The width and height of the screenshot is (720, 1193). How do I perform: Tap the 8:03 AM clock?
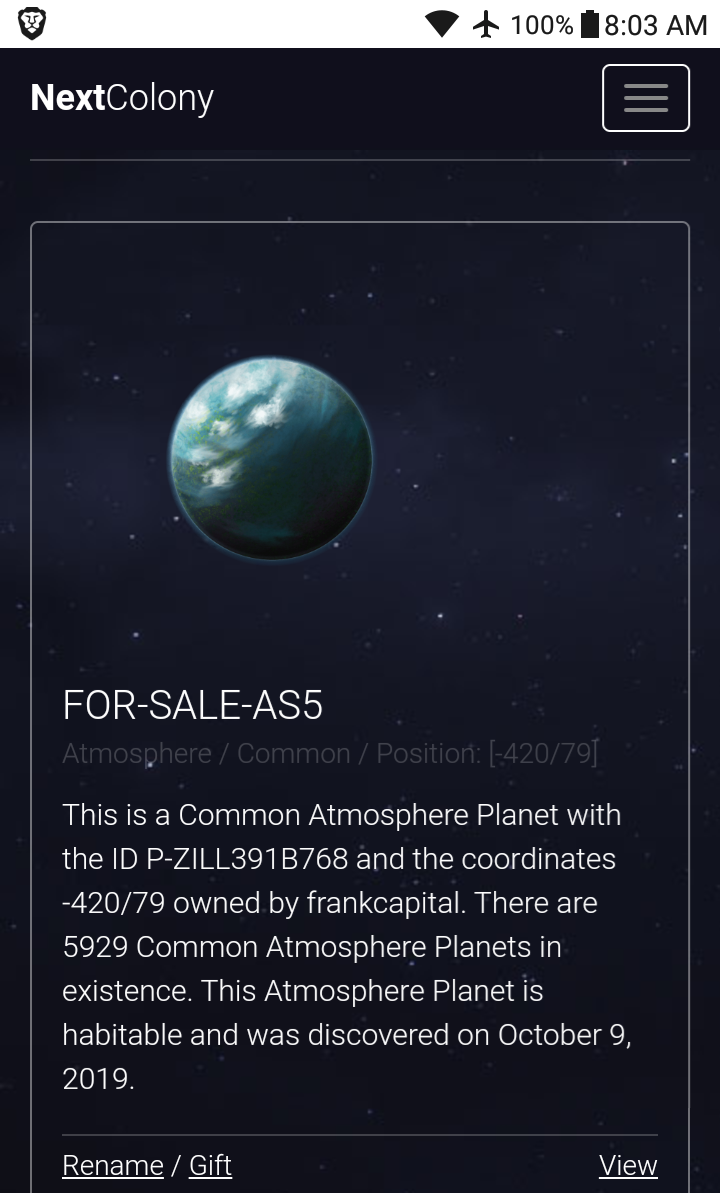tap(655, 24)
